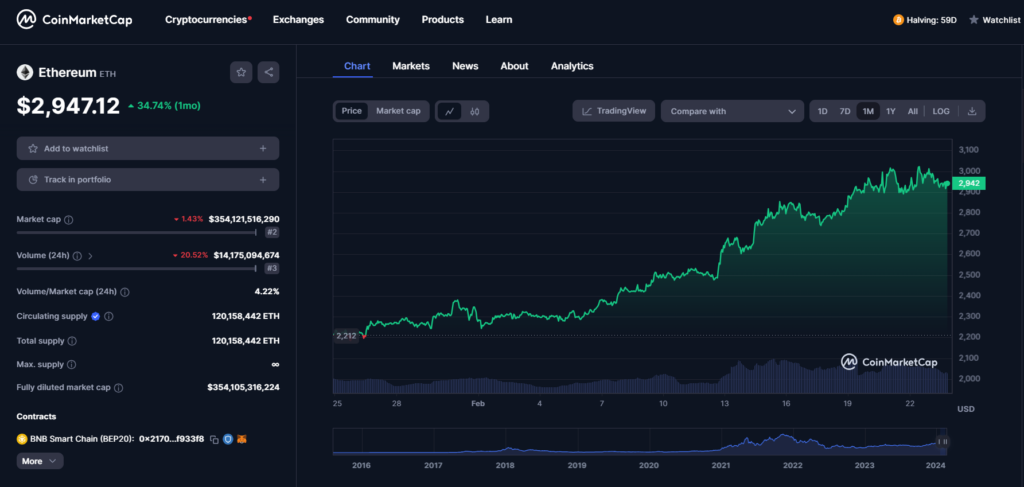
Task: Click the current price label 2,942
Action: pyautogui.click(x=969, y=184)
